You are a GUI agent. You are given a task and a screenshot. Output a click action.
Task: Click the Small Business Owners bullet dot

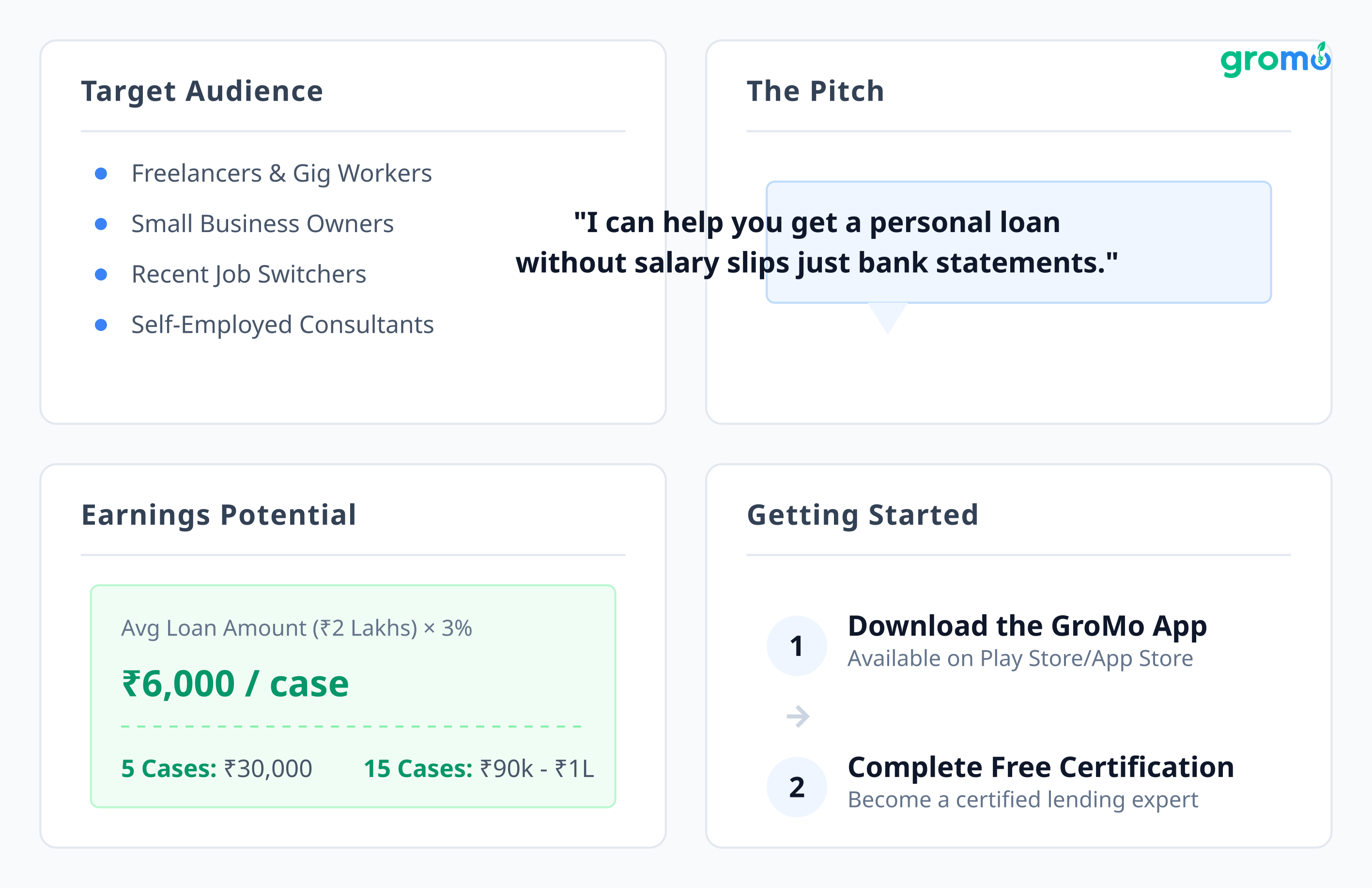[101, 224]
